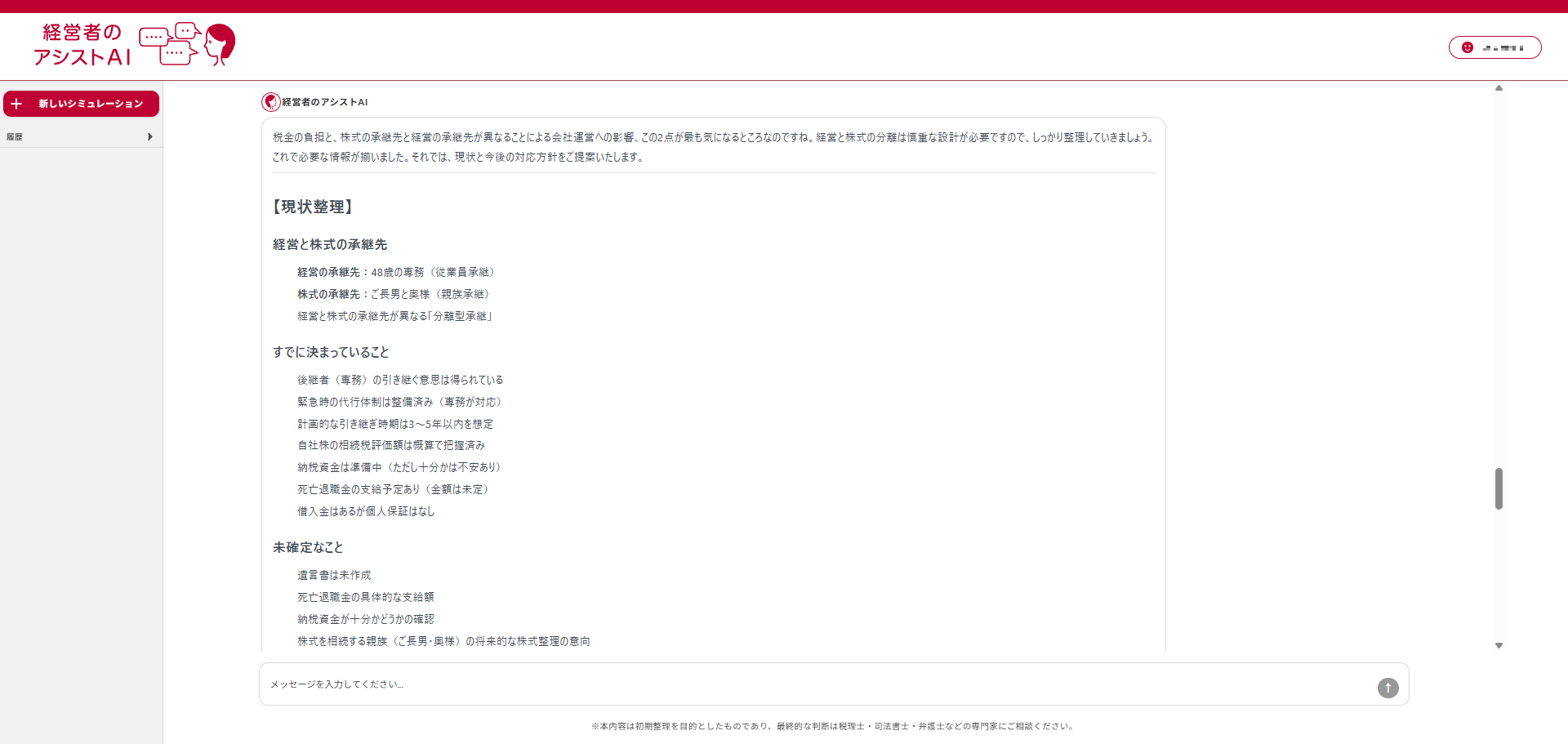Click 借入金はあるが個人保証はなし

coord(366,511)
